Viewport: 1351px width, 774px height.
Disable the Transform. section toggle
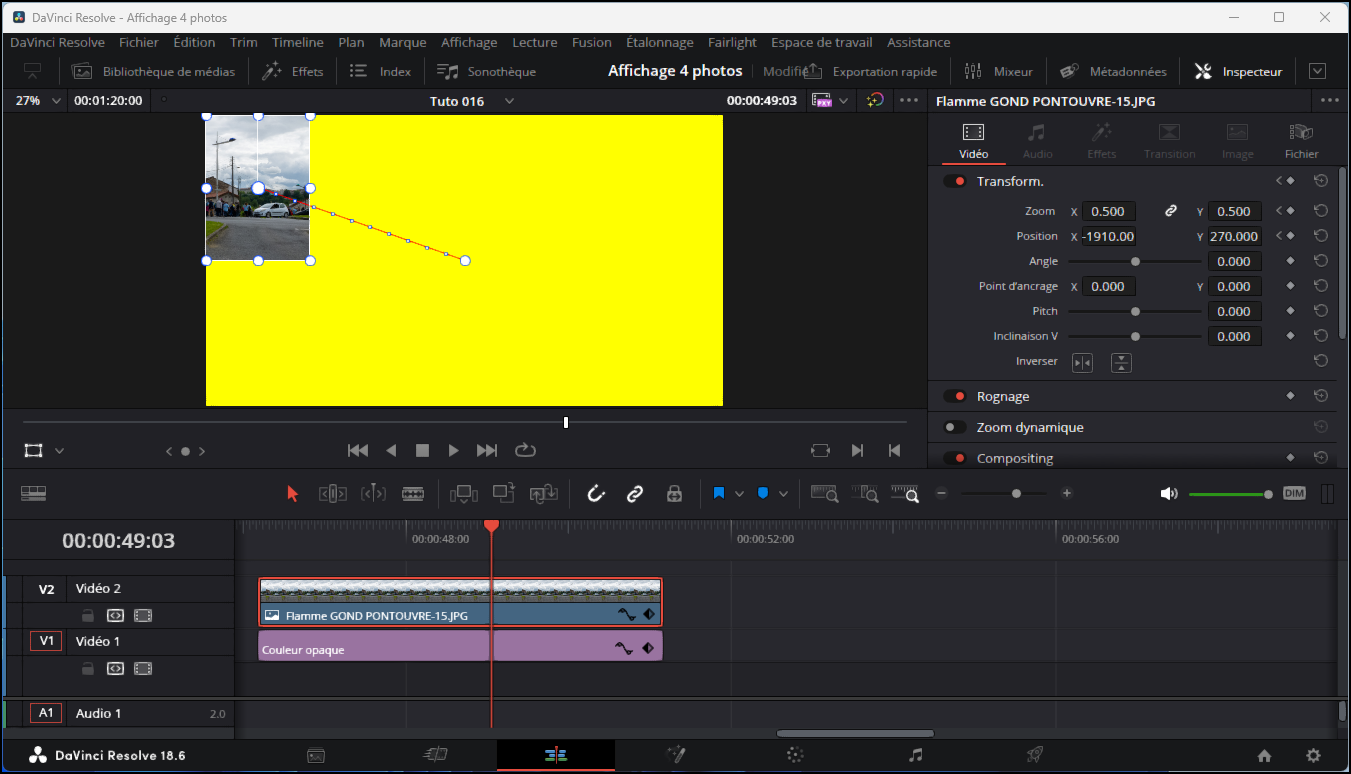coord(955,181)
